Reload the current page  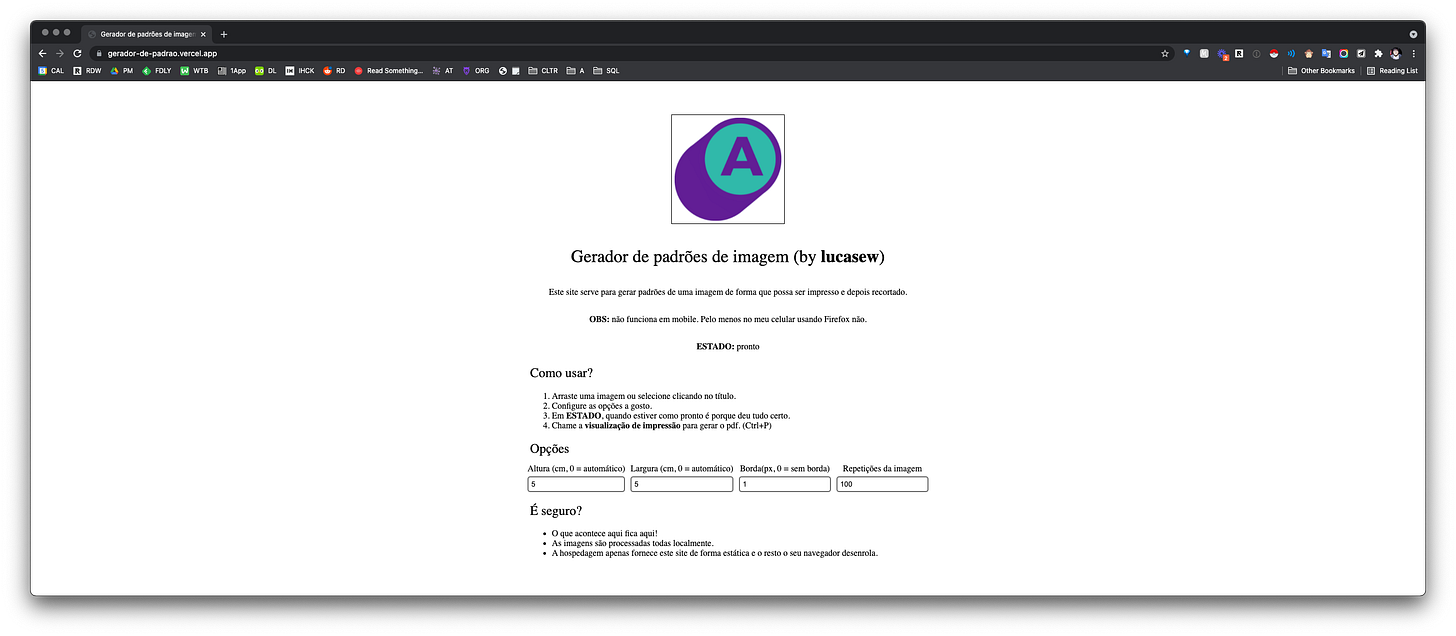tap(77, 53)
